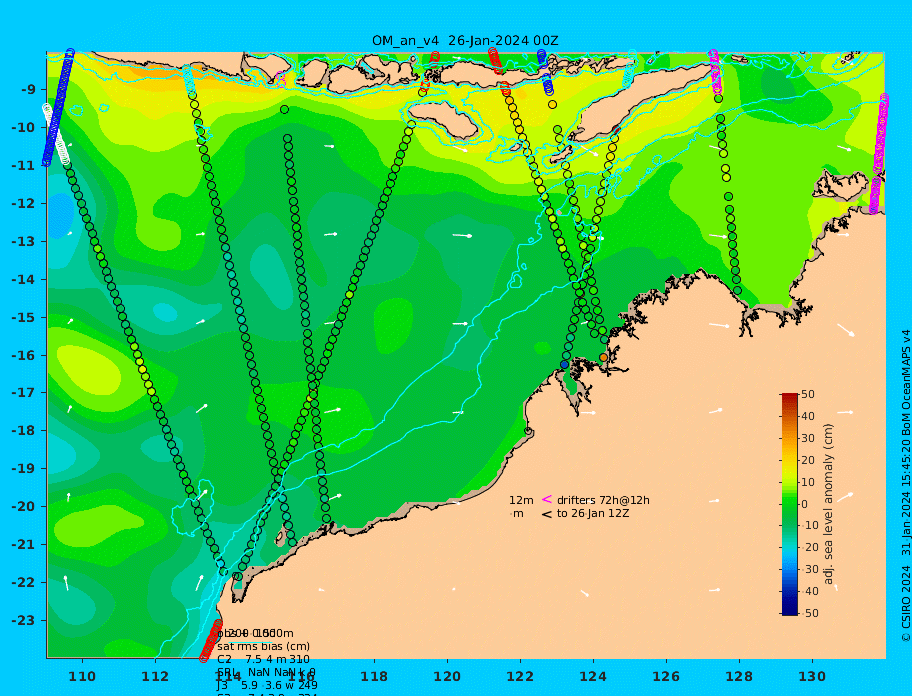Click the 'drifters 72h@12h' legend text
912x696 pixels.
(603, 500)
